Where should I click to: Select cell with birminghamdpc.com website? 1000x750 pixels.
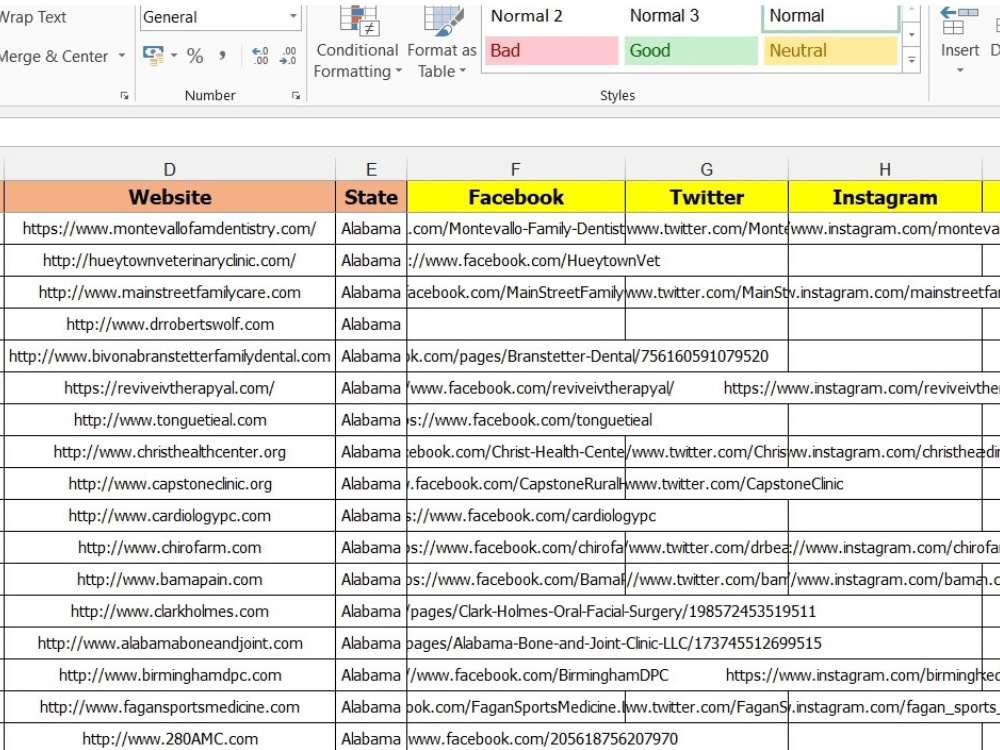point(170,675)
